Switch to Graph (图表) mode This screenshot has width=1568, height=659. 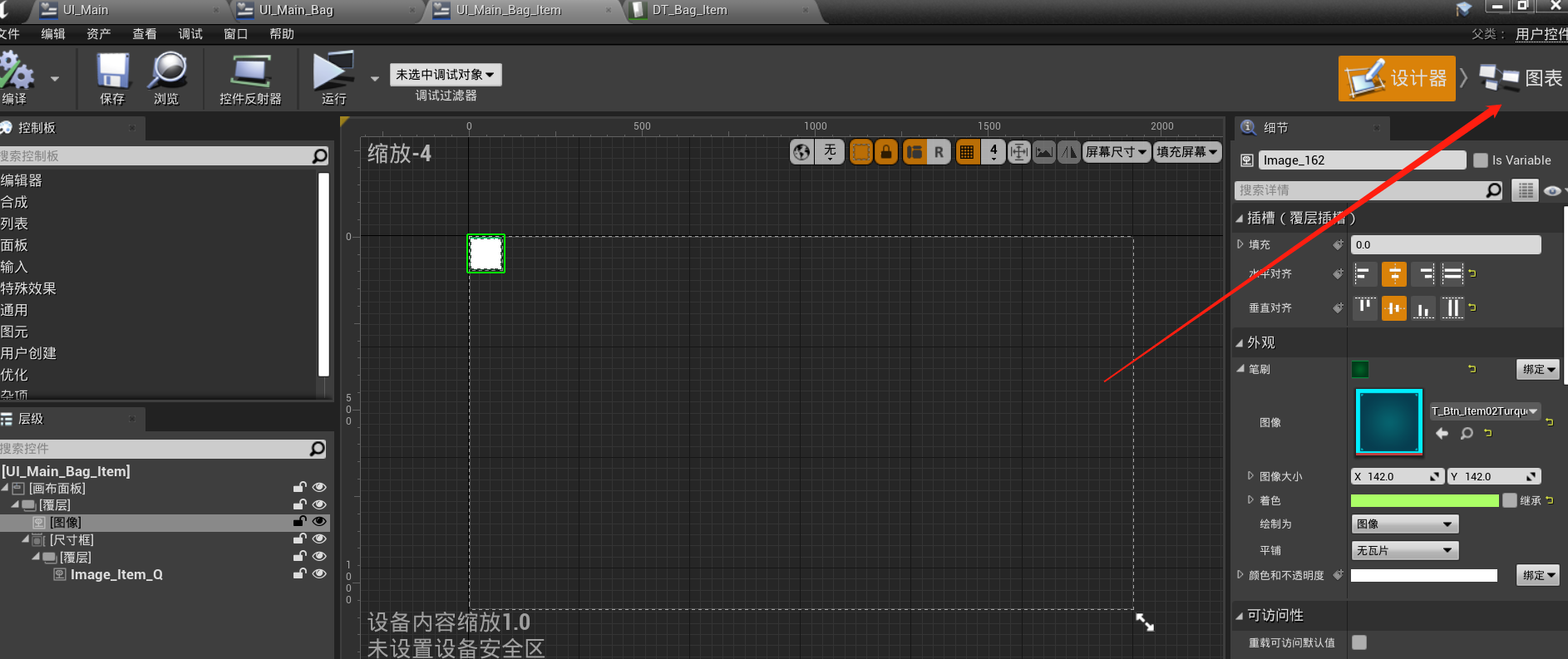click(x=1521, y=78)
